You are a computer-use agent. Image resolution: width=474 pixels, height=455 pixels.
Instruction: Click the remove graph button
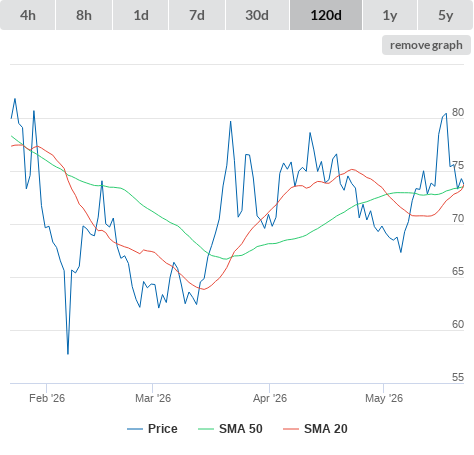click(426, 45)
